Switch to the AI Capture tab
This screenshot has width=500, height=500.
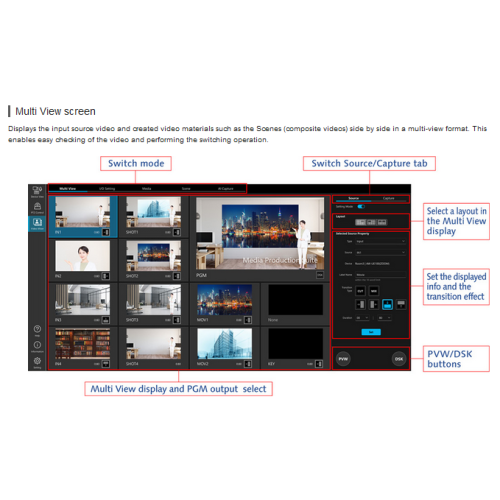point(226,189)
